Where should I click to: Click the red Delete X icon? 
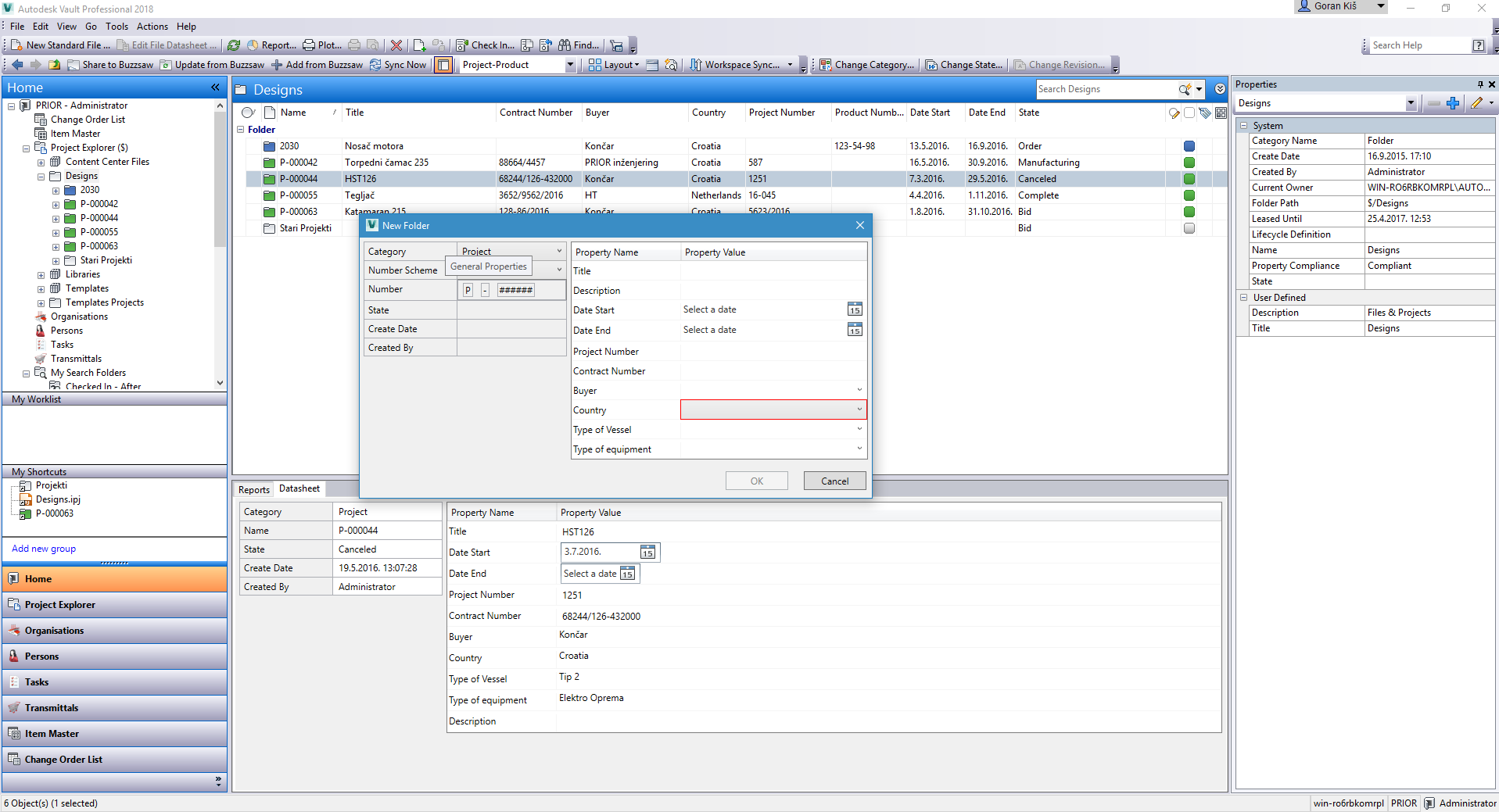396,45
